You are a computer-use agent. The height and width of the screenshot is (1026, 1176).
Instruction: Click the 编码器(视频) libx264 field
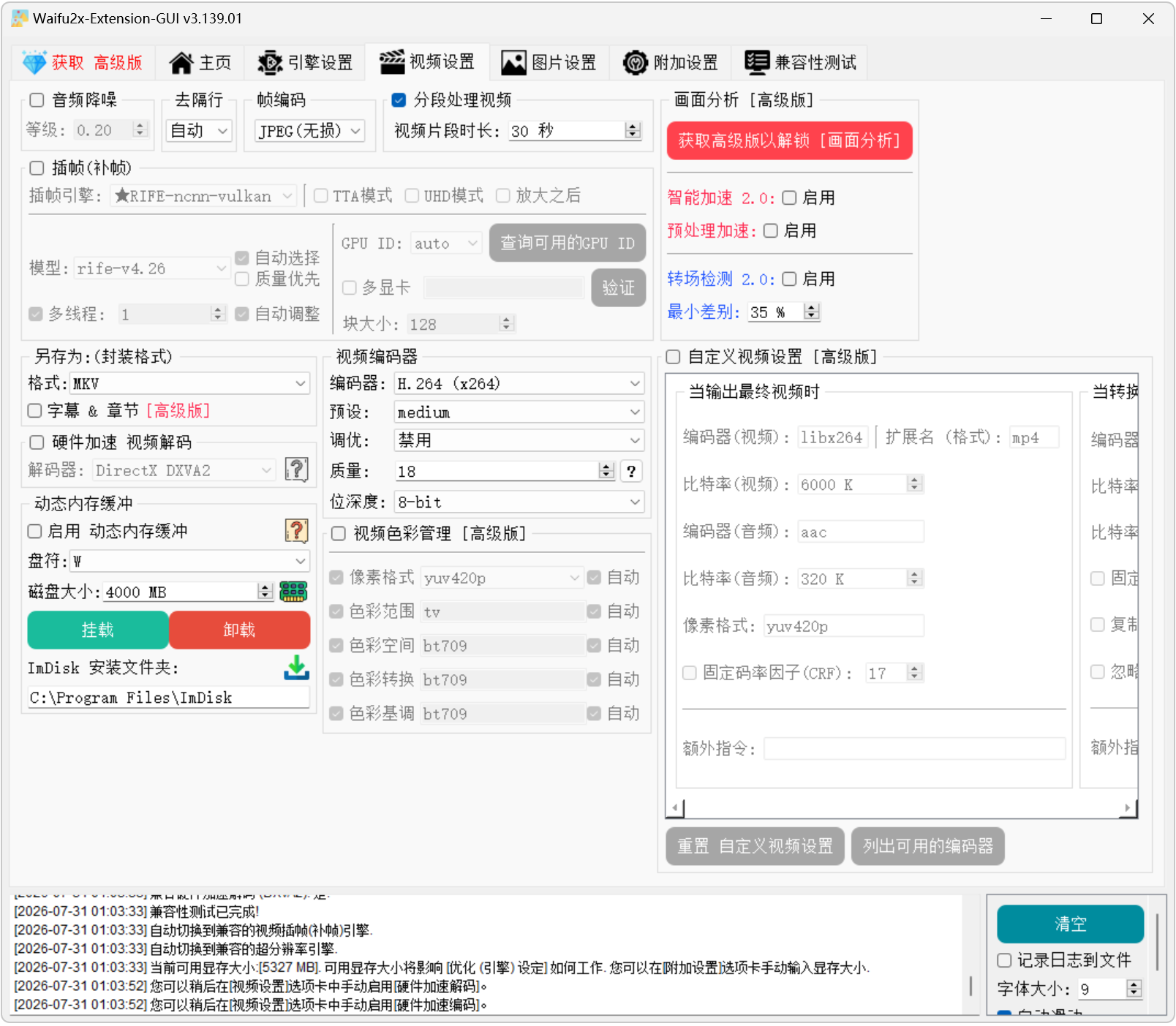832,437
